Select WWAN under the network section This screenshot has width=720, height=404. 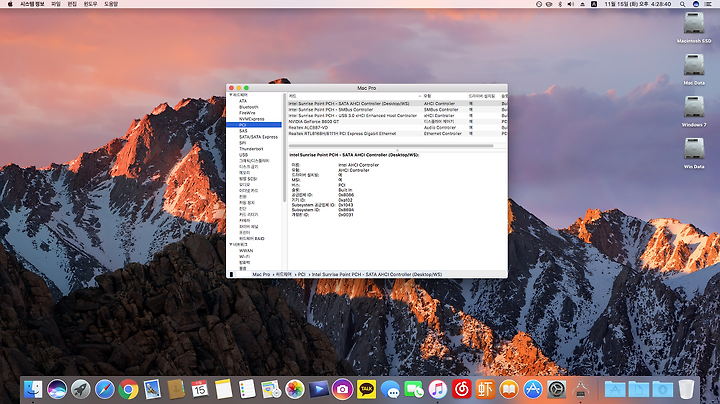(246, 251)
